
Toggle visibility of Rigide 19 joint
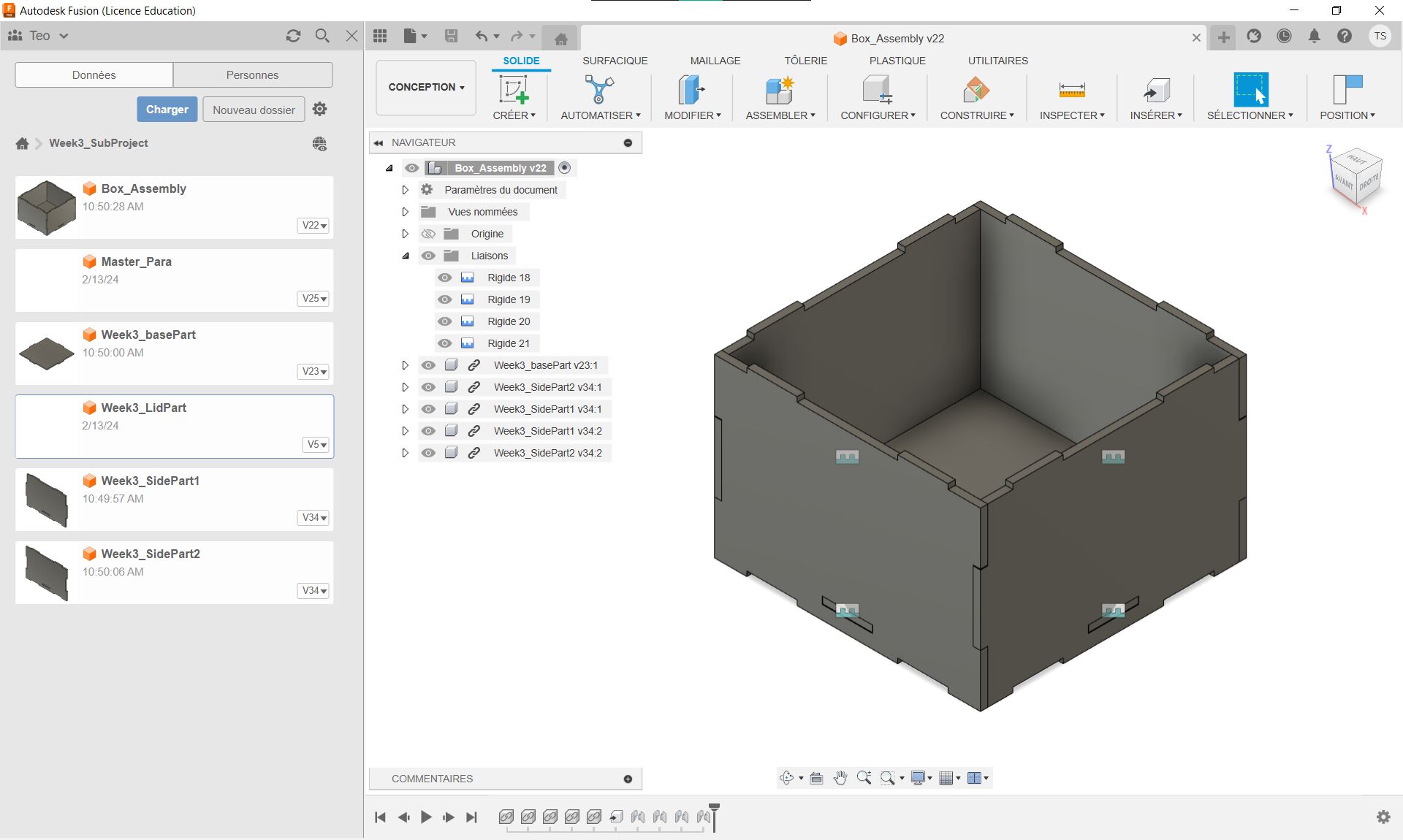tap(444, 299)
